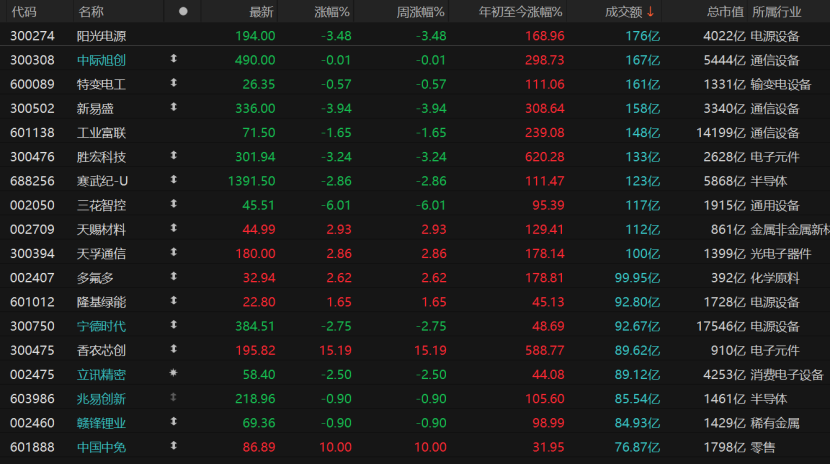The width and height of the screenshot is (830, 464).
Task: Click marker icon in 三花智控 row
Action: [174, 204]
